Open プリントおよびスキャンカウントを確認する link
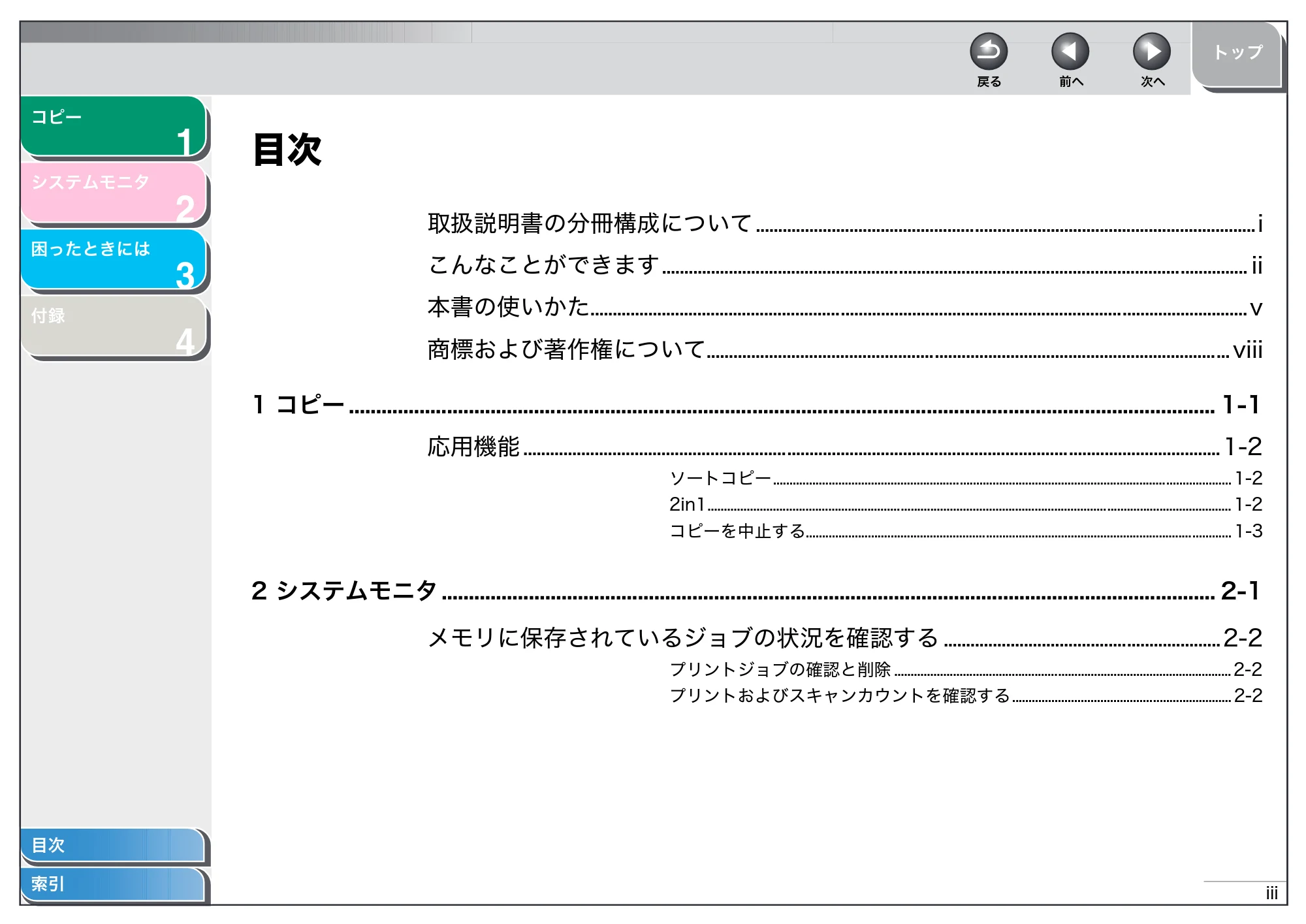This screenshot has height=924, width=1306. pos(966,695)
